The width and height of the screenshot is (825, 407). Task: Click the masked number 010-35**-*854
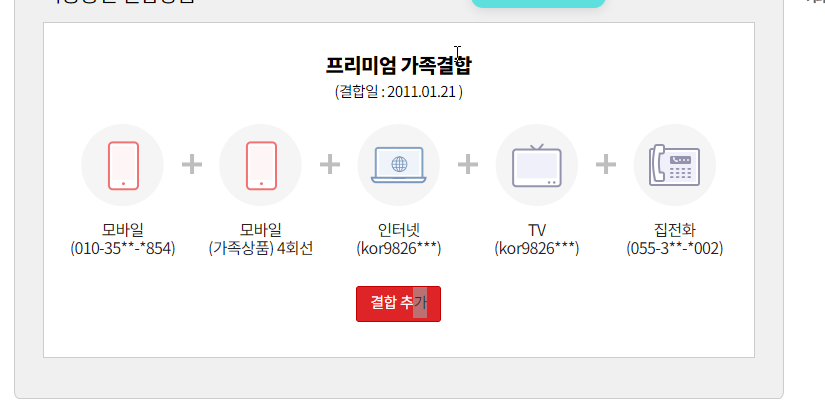coord(122,248)
